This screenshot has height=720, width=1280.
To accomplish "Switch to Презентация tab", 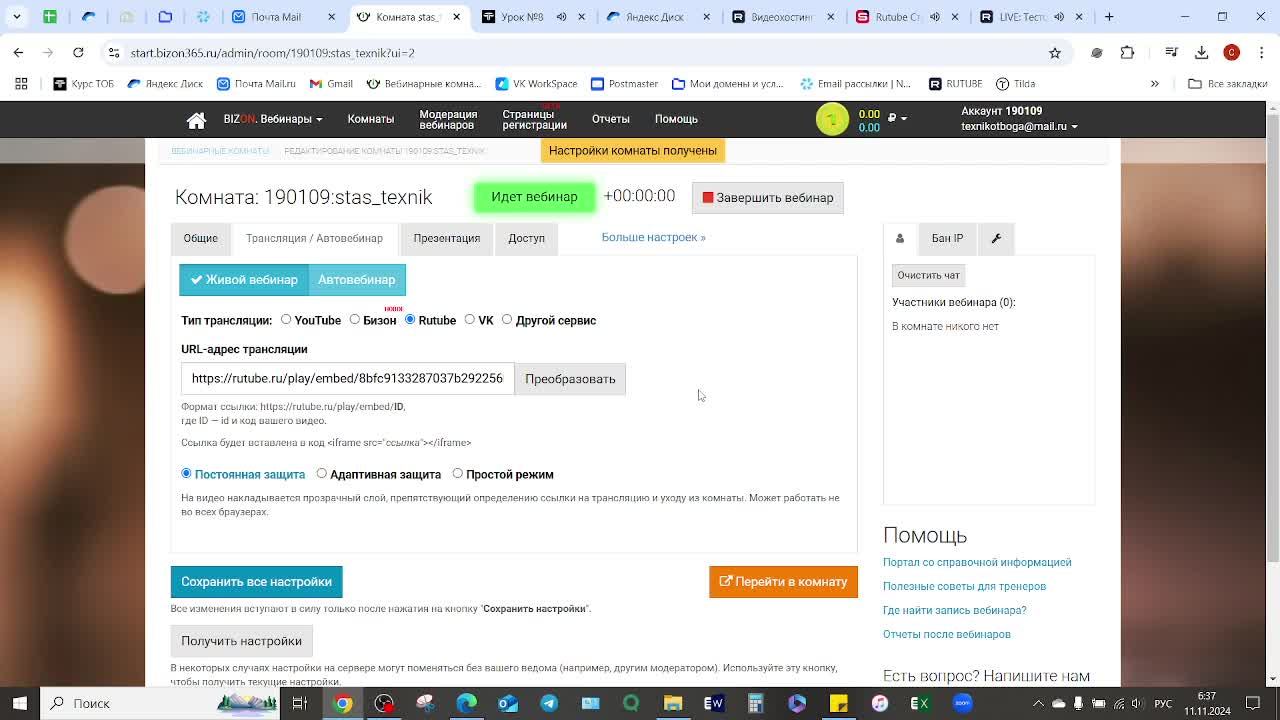I will (447, 238).
